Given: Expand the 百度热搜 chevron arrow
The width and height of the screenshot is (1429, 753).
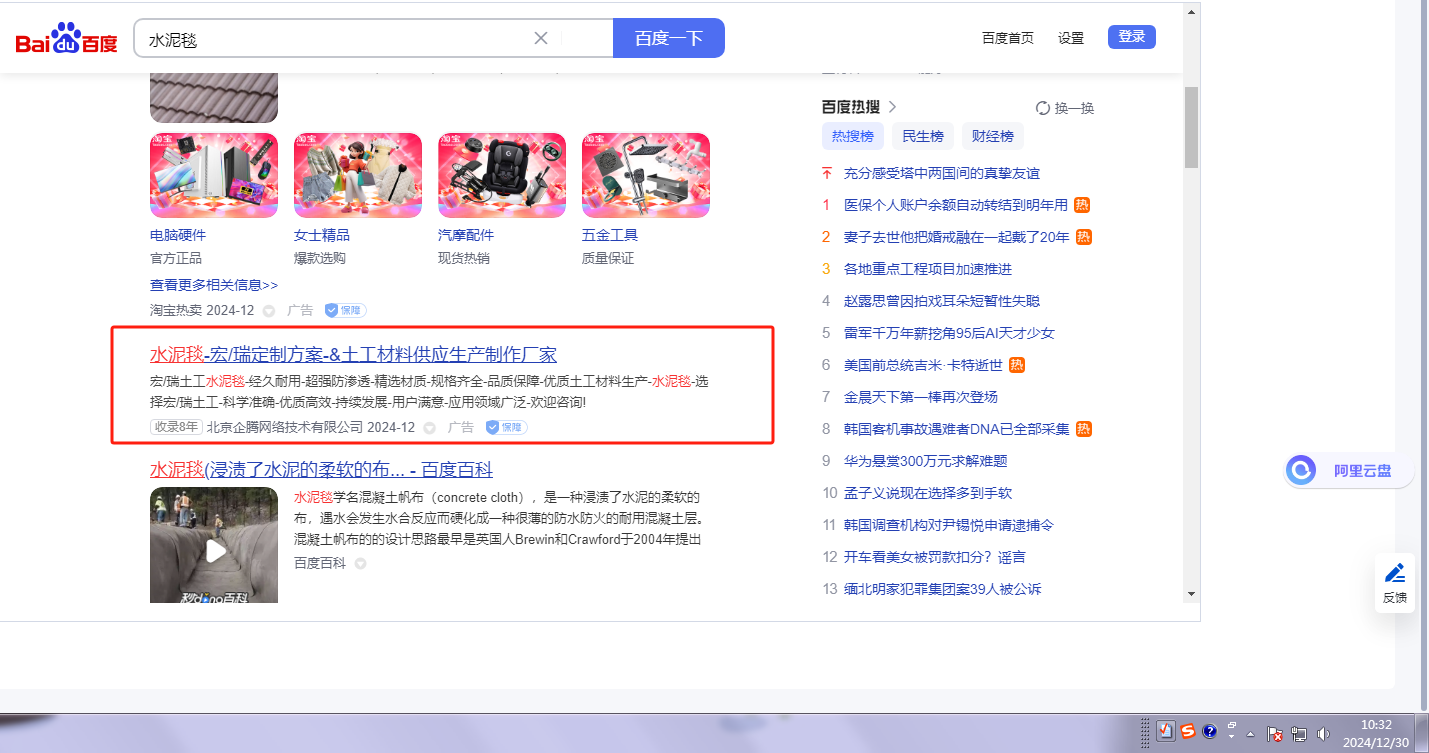Looking at the screenshot, I should click(893, 107).
